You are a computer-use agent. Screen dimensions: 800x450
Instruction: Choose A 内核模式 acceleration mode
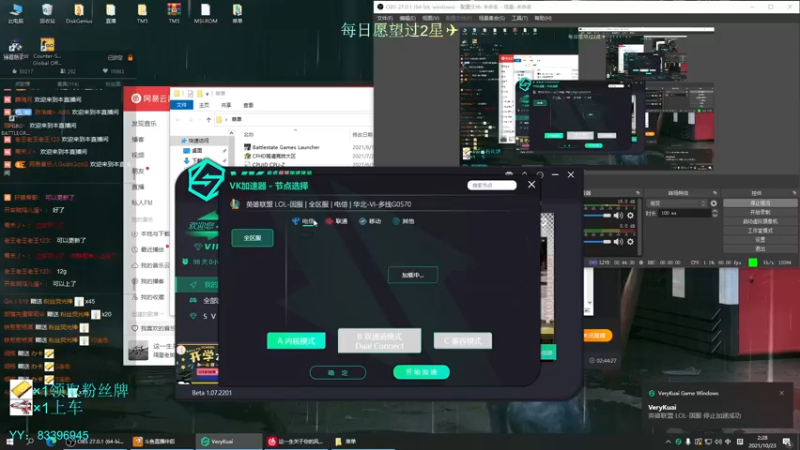point(296,341)
